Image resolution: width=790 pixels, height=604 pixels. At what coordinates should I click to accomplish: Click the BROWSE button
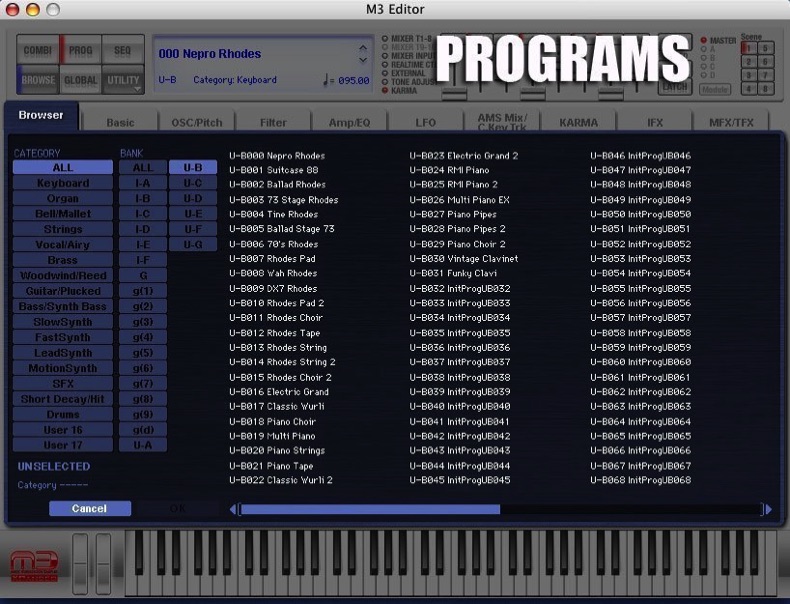38,80
